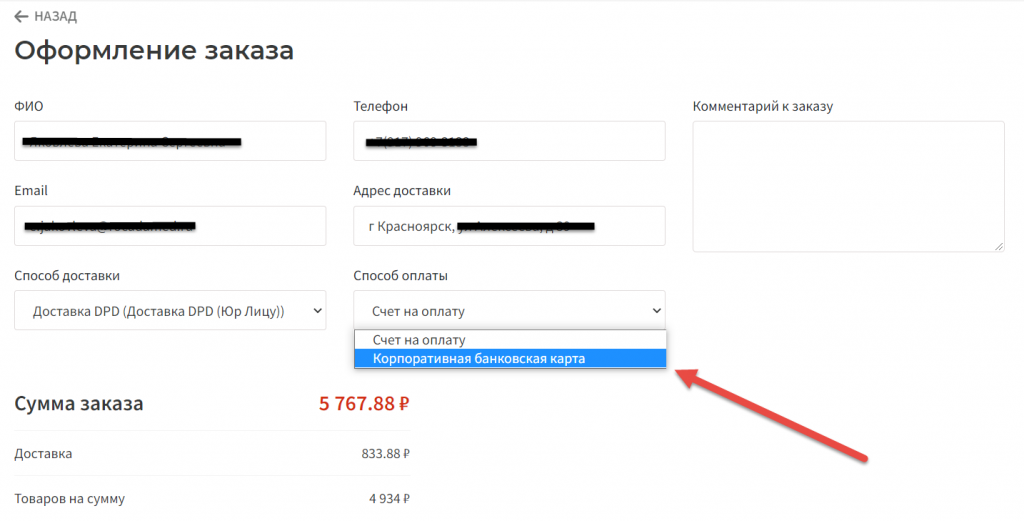Click the Сумма заказа heading

tap(79, 404)
